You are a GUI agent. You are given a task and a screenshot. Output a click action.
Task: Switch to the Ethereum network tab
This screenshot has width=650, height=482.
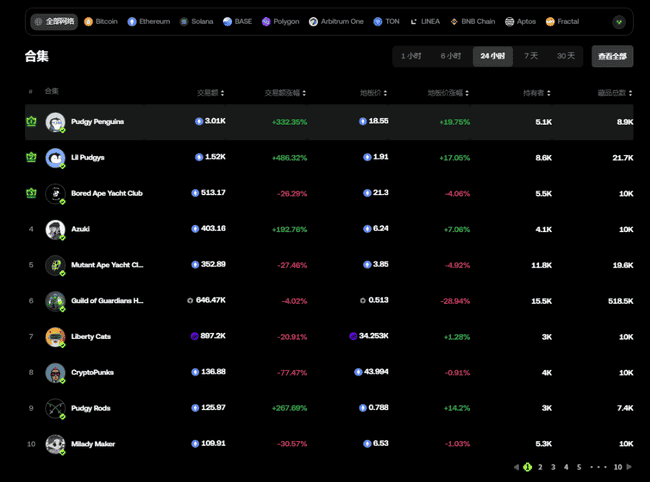pos(149,21)
